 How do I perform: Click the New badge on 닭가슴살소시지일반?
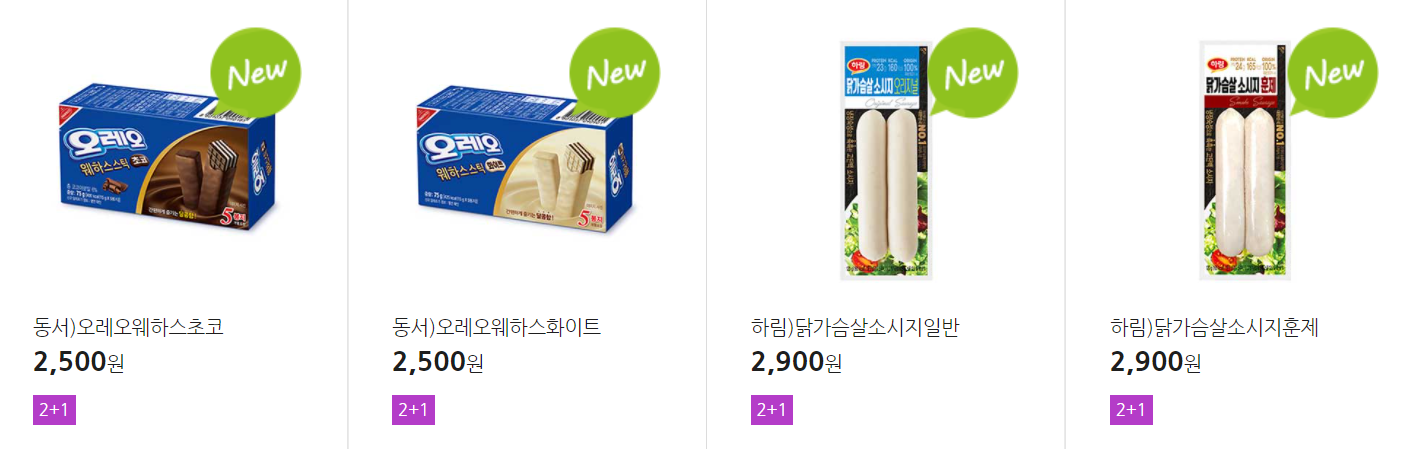(972, 73)
